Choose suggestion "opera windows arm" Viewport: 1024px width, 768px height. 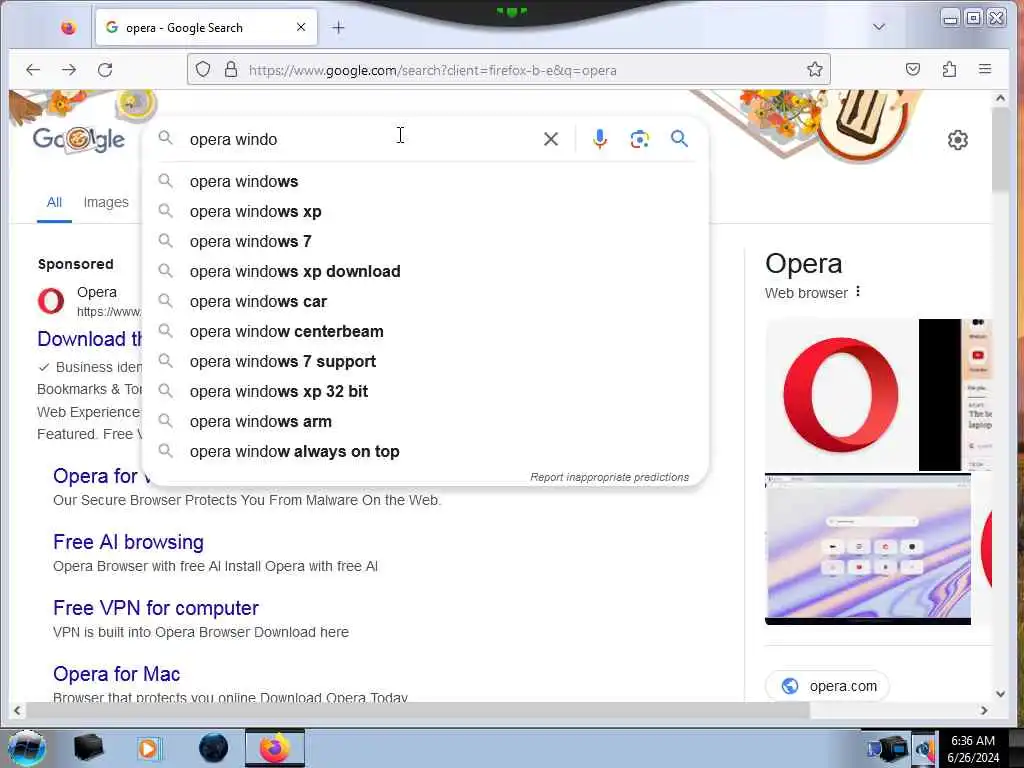(x=425, y=422)
